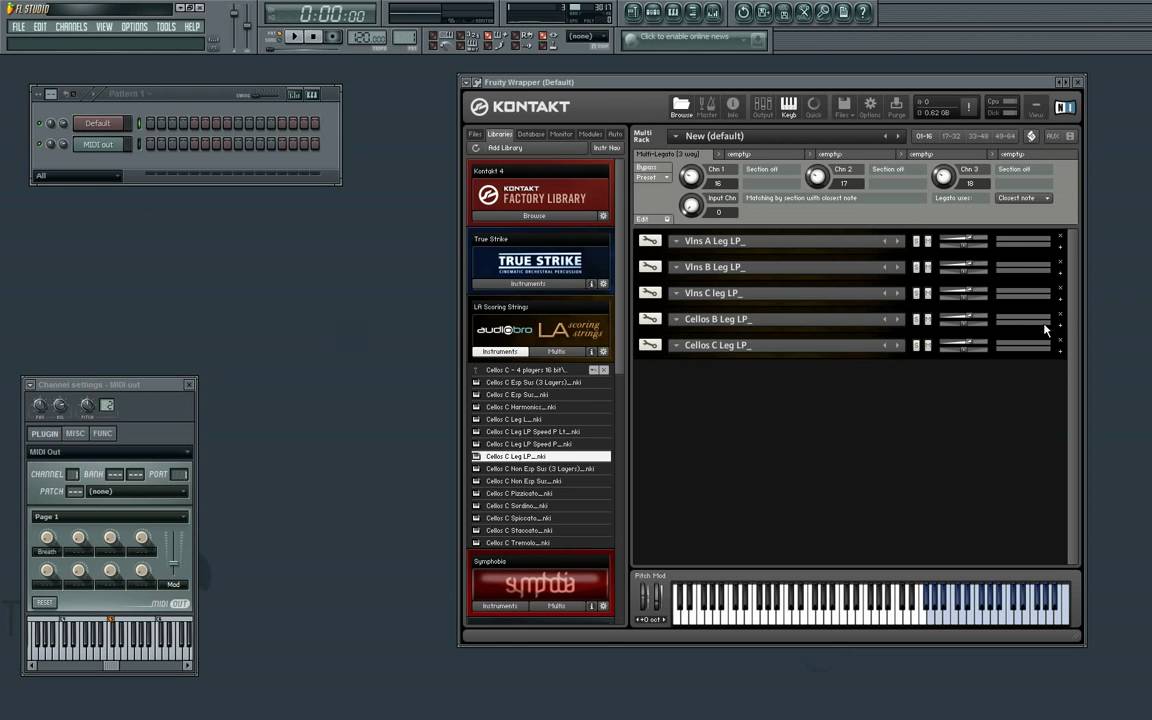The width and height of the screenshot is (1152, 720).
Task: Click Symphobia library info icon
Action: pos(591,606)
